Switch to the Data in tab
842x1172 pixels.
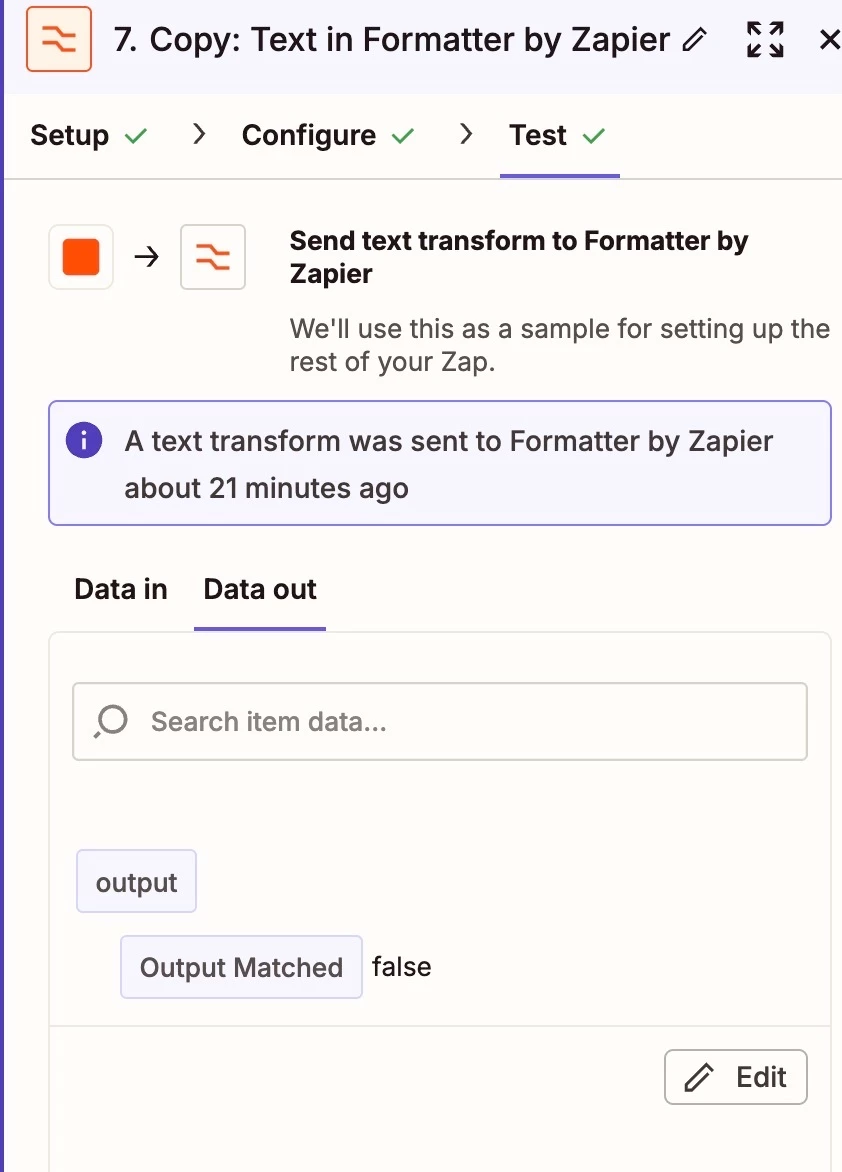click(x=121, y=589)
